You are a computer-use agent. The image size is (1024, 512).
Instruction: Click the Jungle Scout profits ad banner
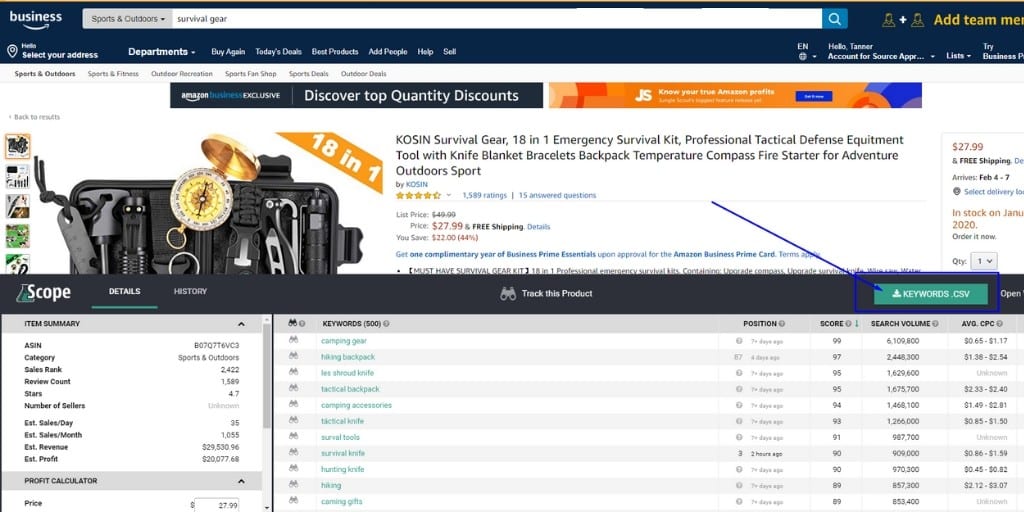pyautogui.click(x=735, y=95)
